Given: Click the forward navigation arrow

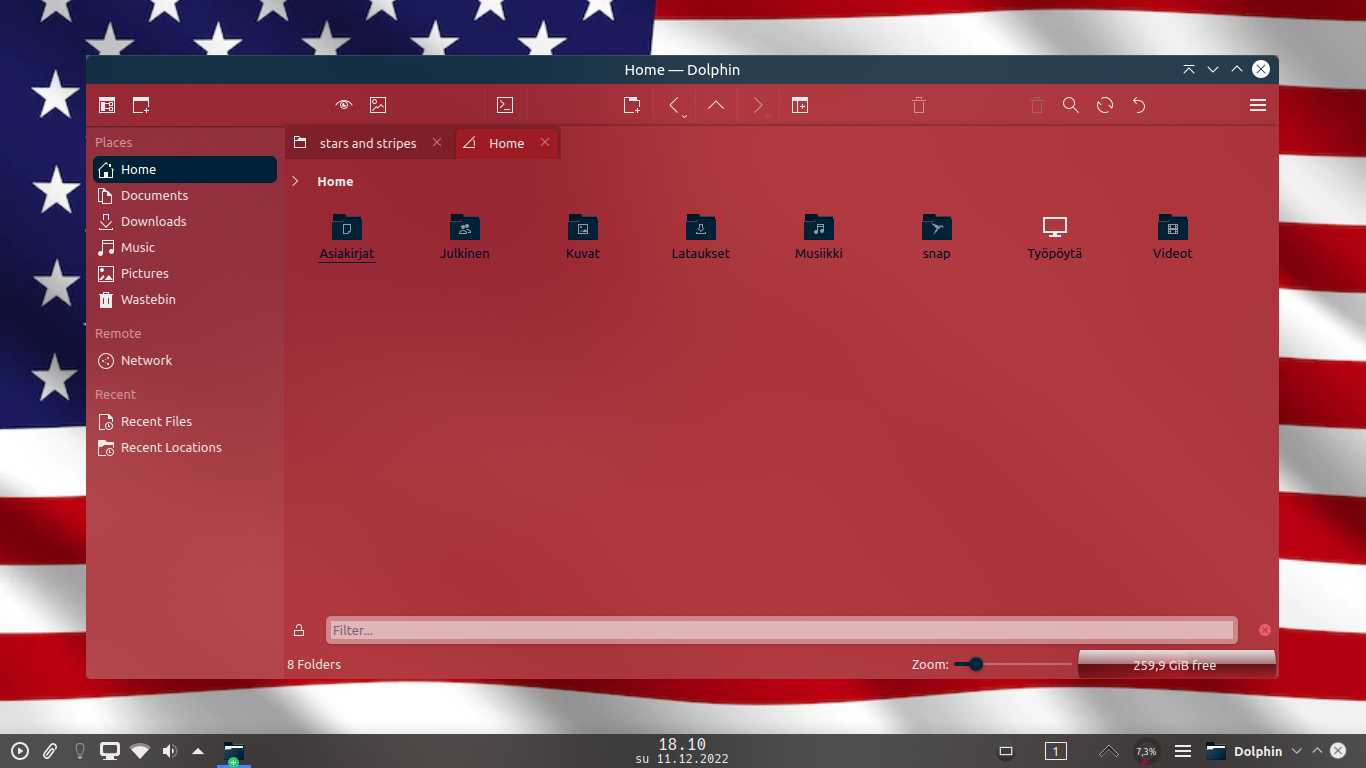Looking at the screenshot, I should point(757,105).
